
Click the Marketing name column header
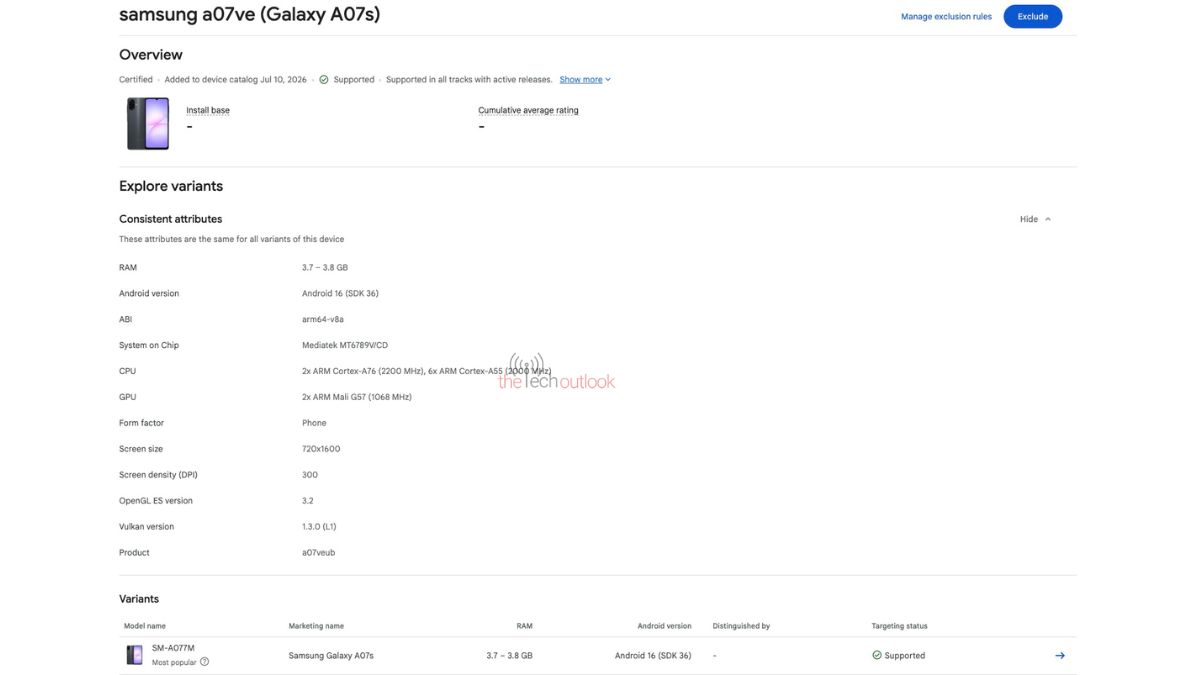click(316, 626)
